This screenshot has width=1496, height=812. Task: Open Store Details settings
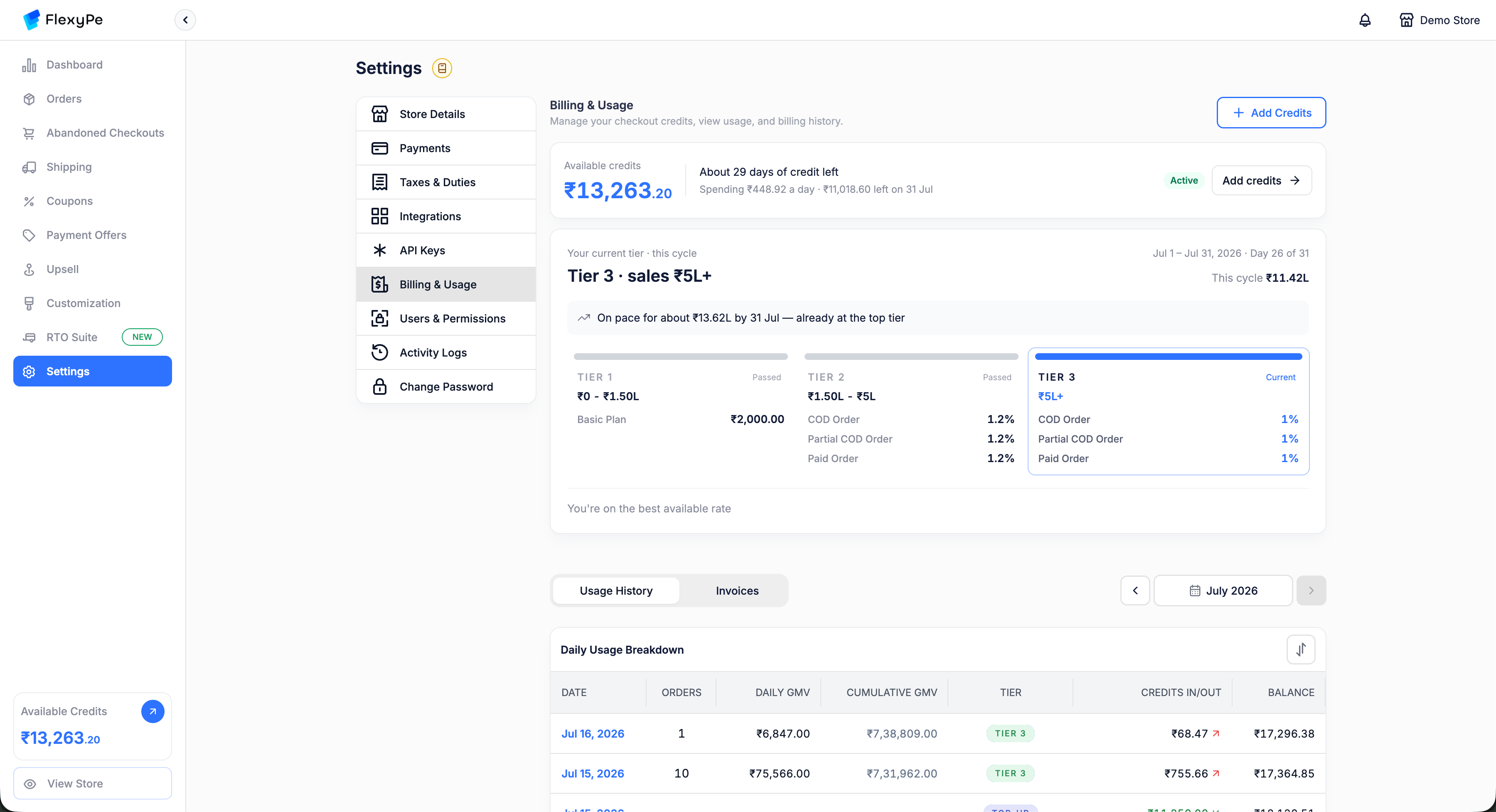(x=446, y=114)
